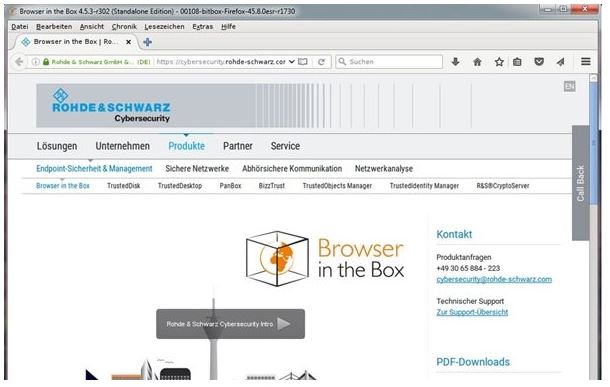Open a new tab with the plus icon
610x387 pixels.
pyautogui.click(x=147, y=42)
